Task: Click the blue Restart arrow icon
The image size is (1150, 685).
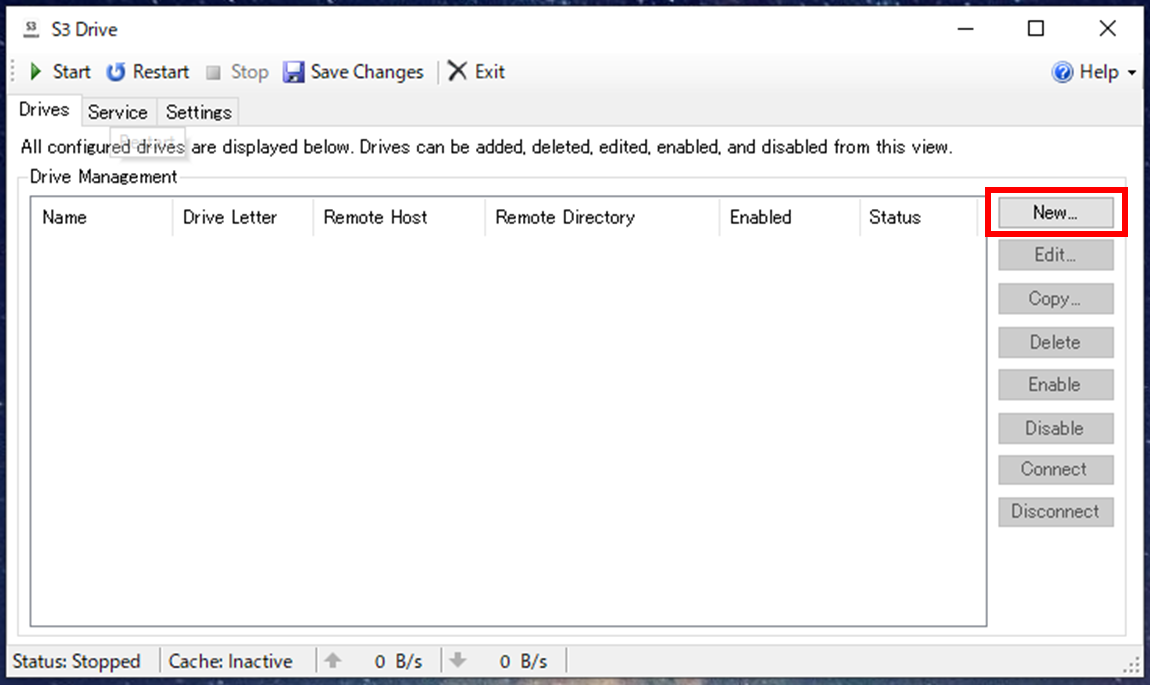Action: [x=116, y=72]
